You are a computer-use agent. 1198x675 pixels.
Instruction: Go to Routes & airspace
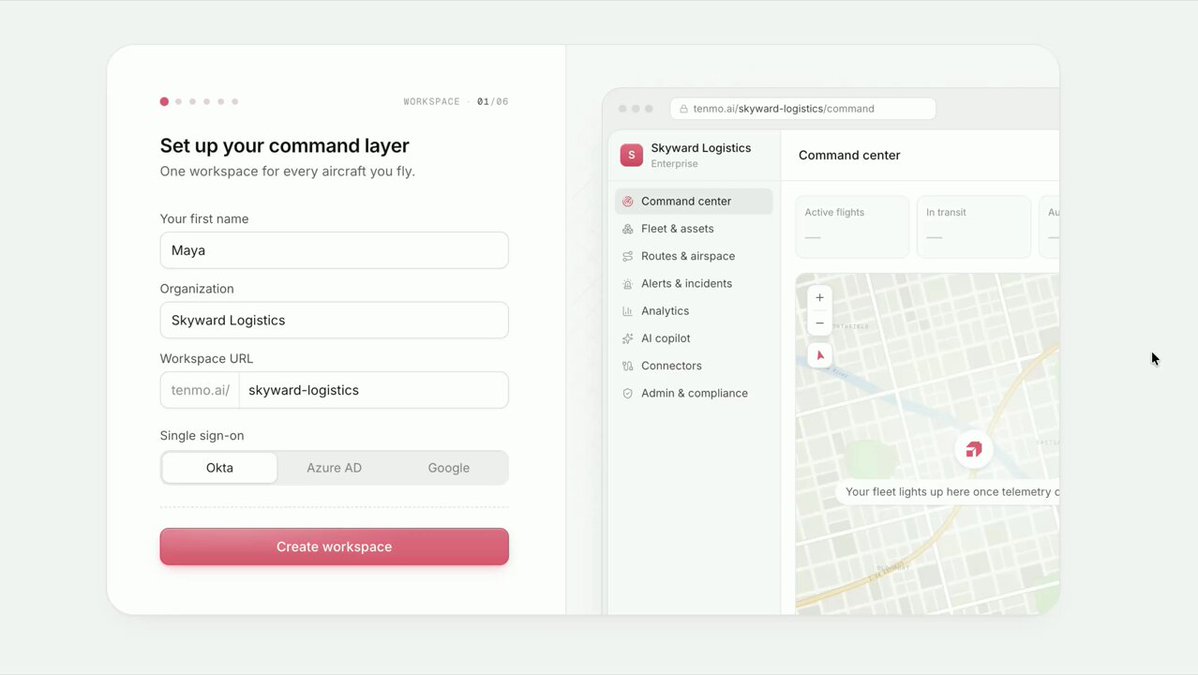point(694,256)
